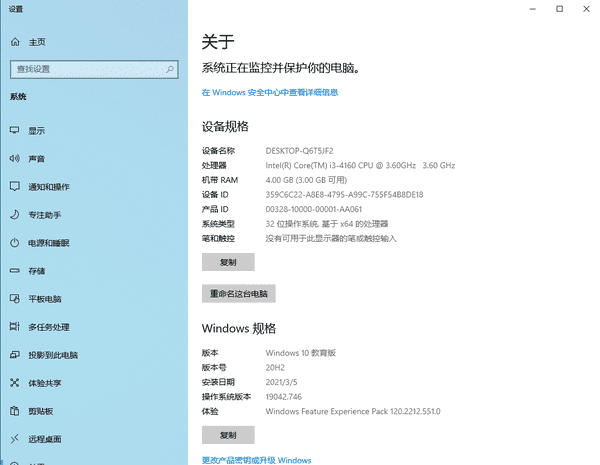Click the version value 20H2
Image resolution: width=600 pixels, height=465 pixels.
[275, 367]
